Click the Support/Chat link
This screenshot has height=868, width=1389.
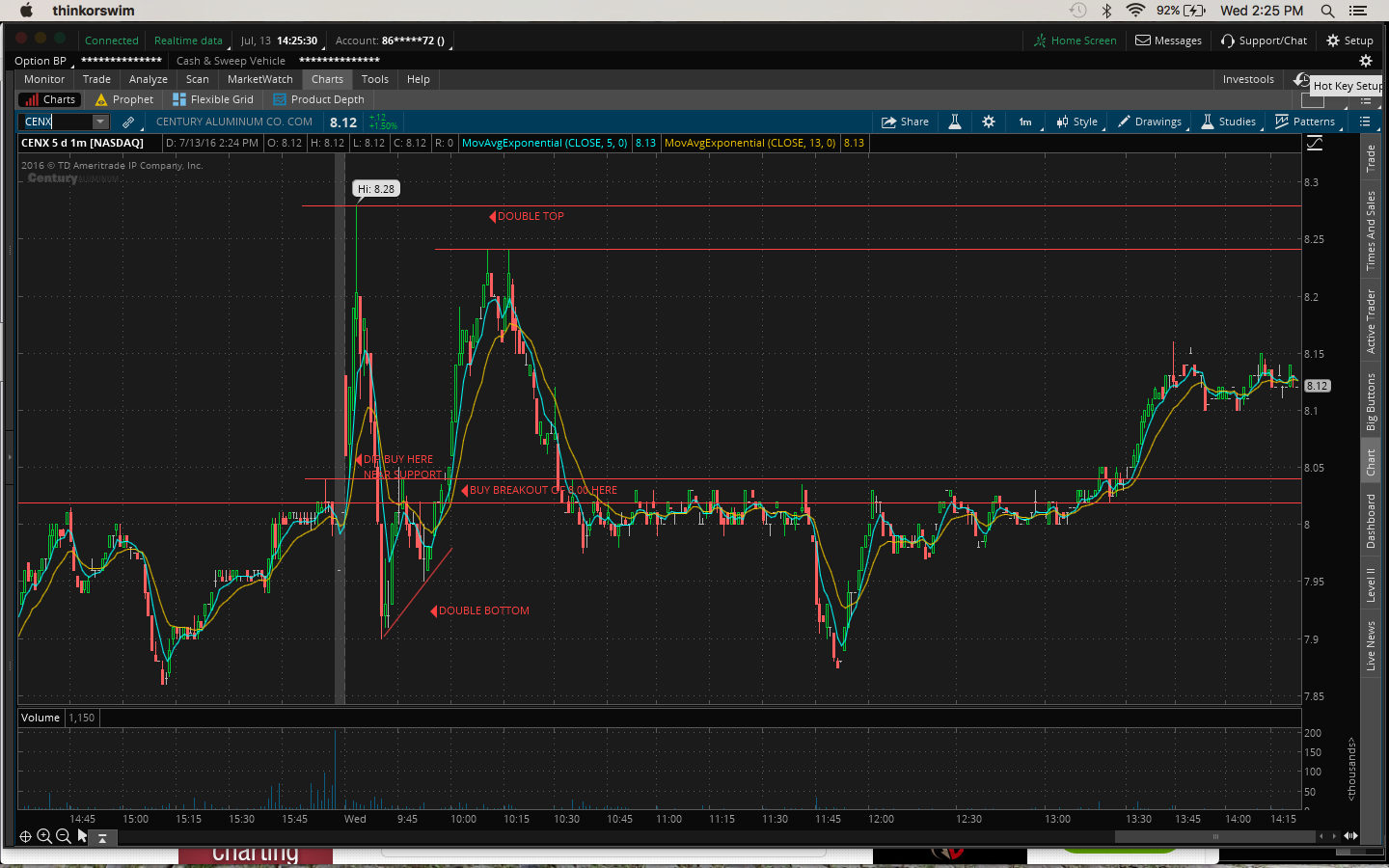tap(1264, 41)
